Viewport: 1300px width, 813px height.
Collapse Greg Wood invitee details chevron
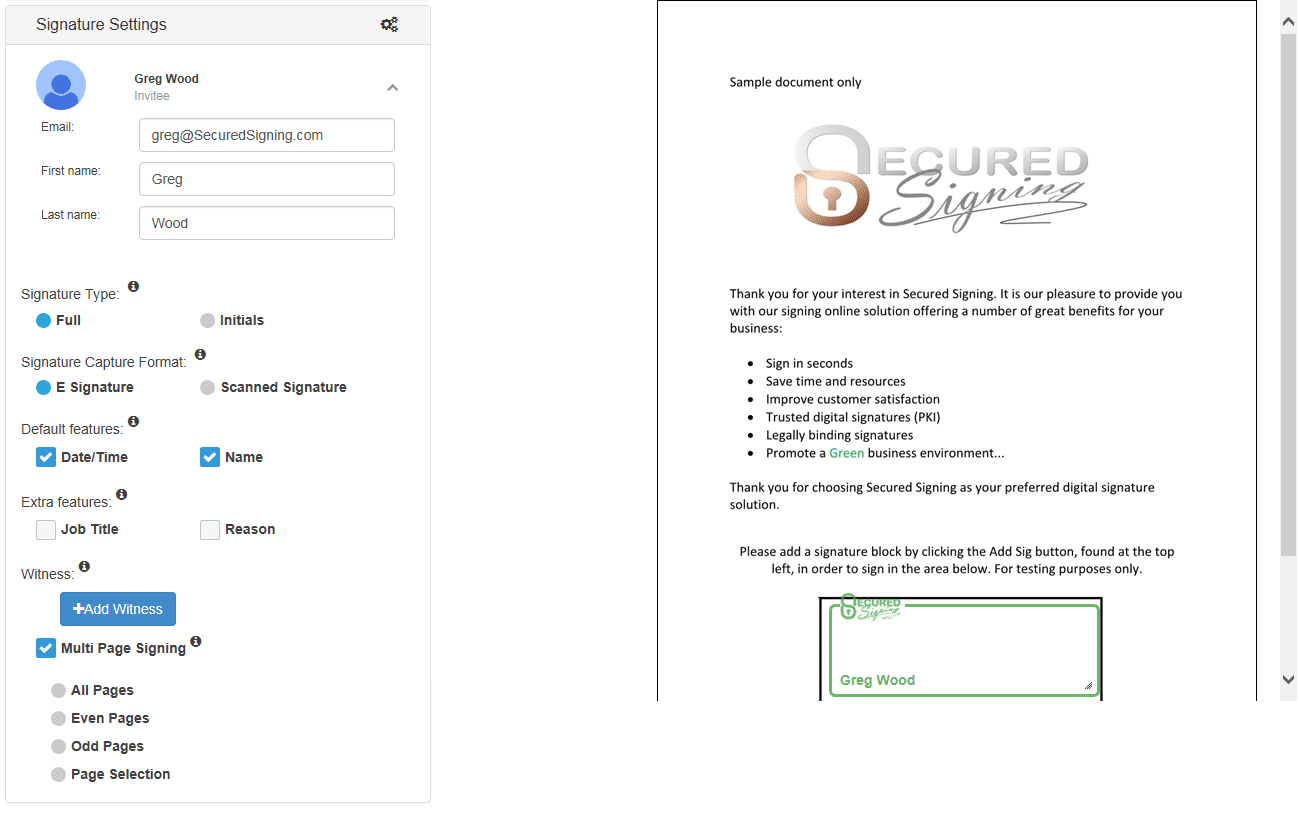pyautogui.click(x=393, y=88)
